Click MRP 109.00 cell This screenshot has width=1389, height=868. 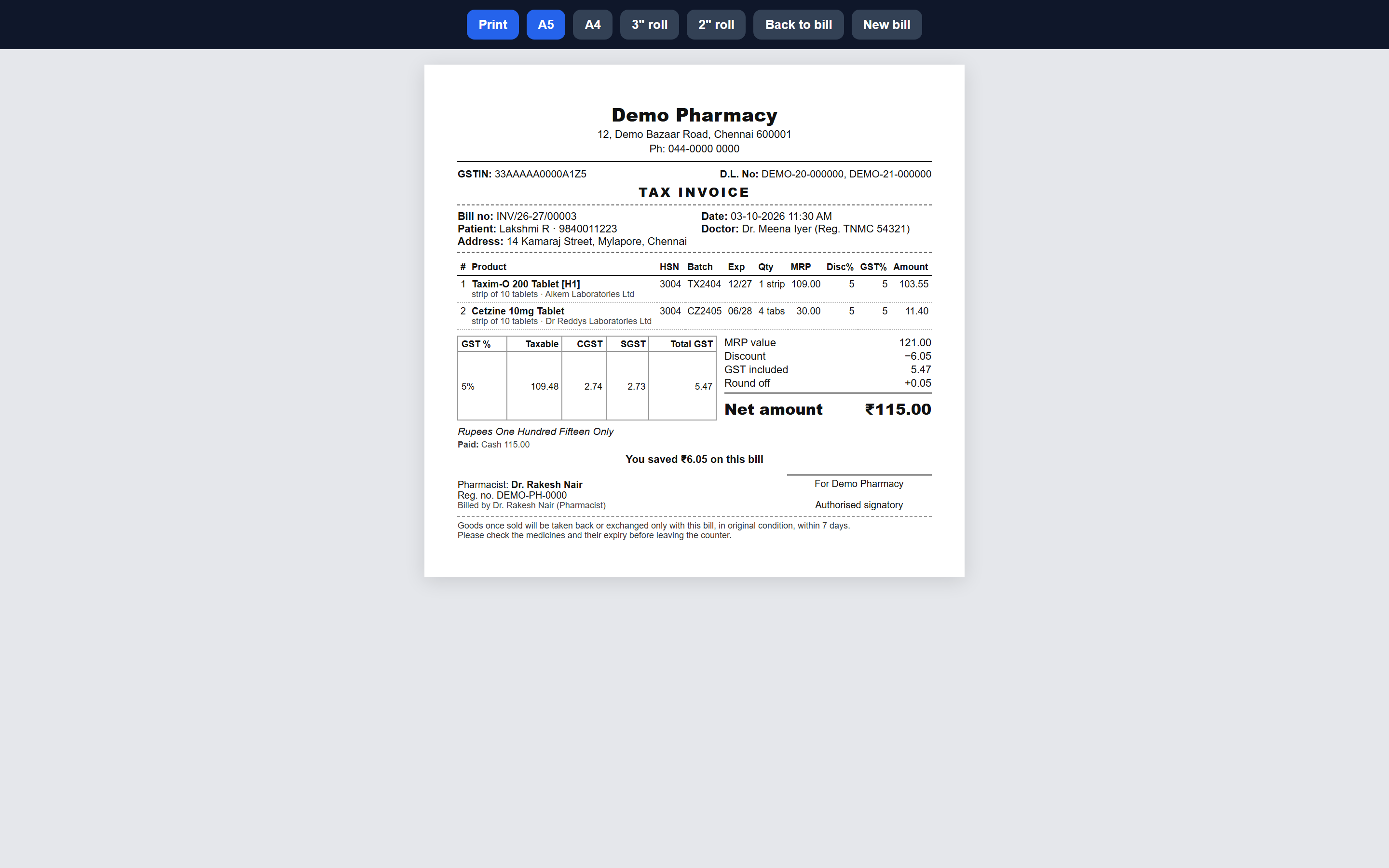tap(806, 284)
